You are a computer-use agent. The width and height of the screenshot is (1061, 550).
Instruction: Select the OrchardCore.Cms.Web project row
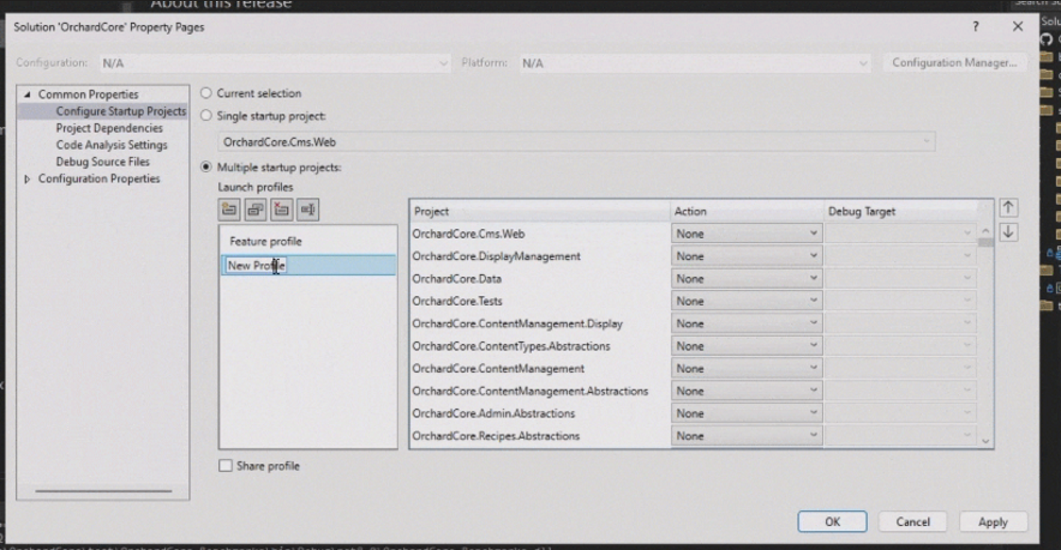[540, 233]
